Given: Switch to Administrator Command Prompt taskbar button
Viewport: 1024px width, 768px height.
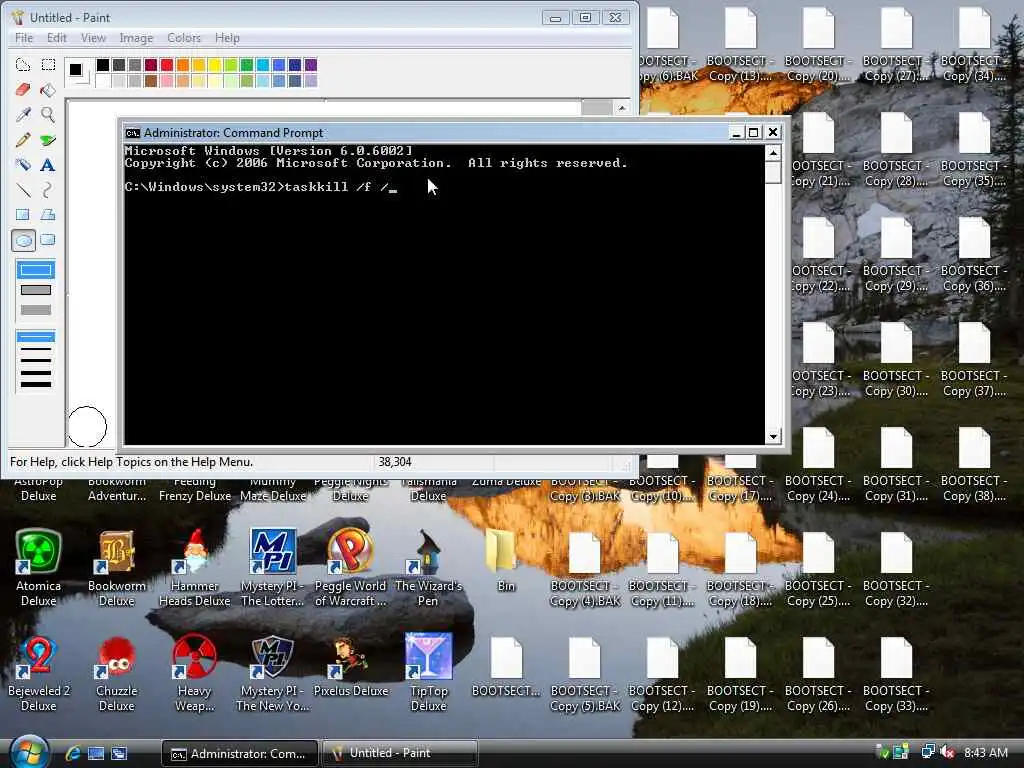Looking at the screenshot, I should (239, 754).
